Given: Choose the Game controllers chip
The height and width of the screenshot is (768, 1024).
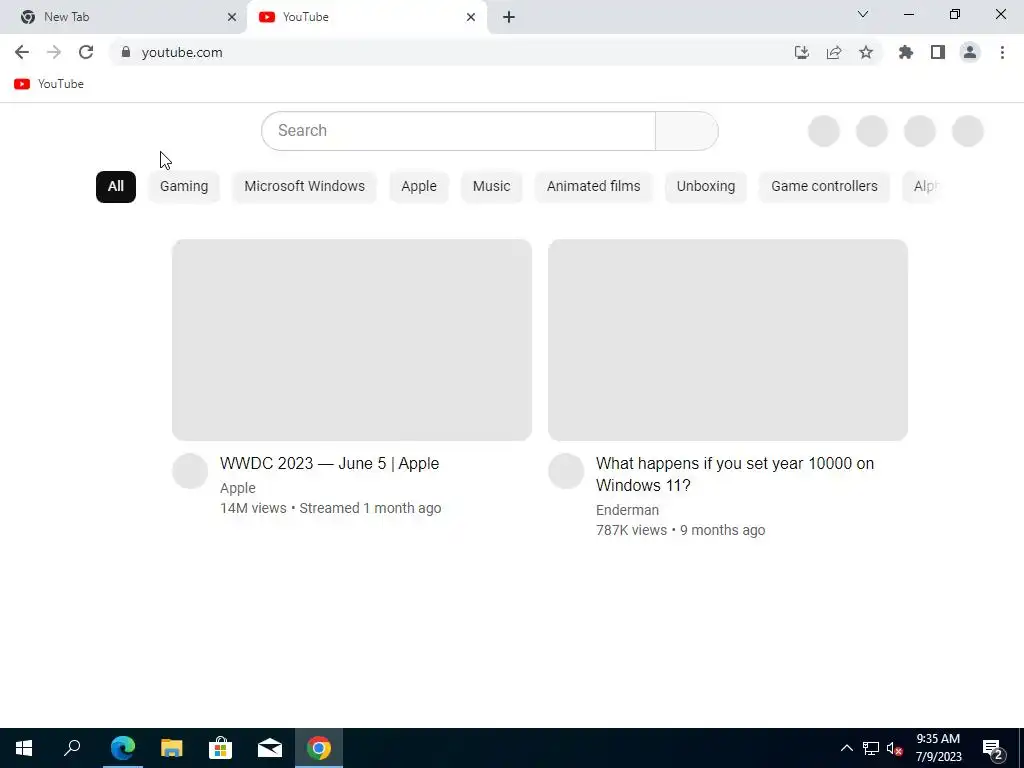Looking at the screenshot, I should pos(824,187).
